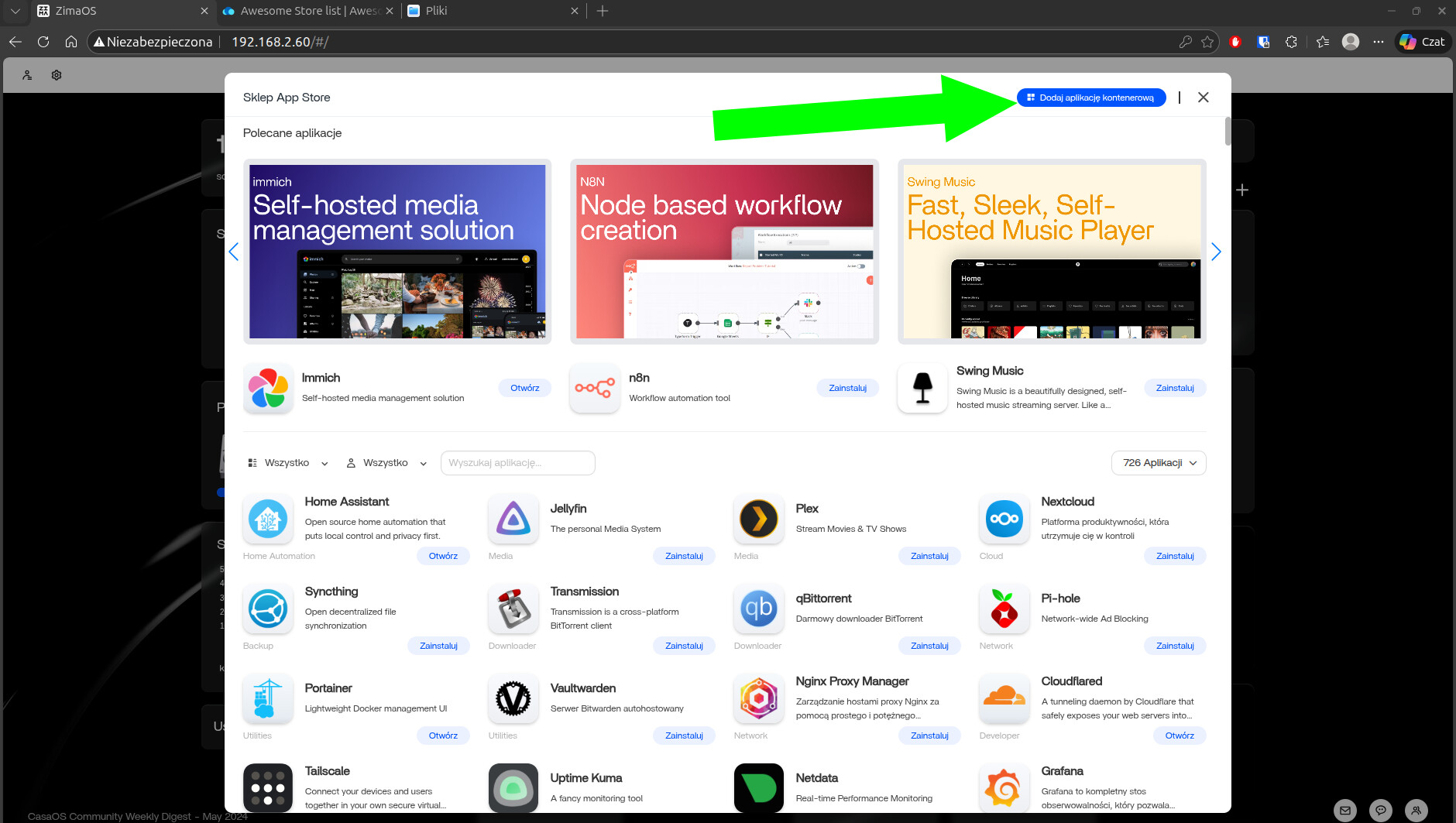Switch to the Awesome Store list tab

307,11
